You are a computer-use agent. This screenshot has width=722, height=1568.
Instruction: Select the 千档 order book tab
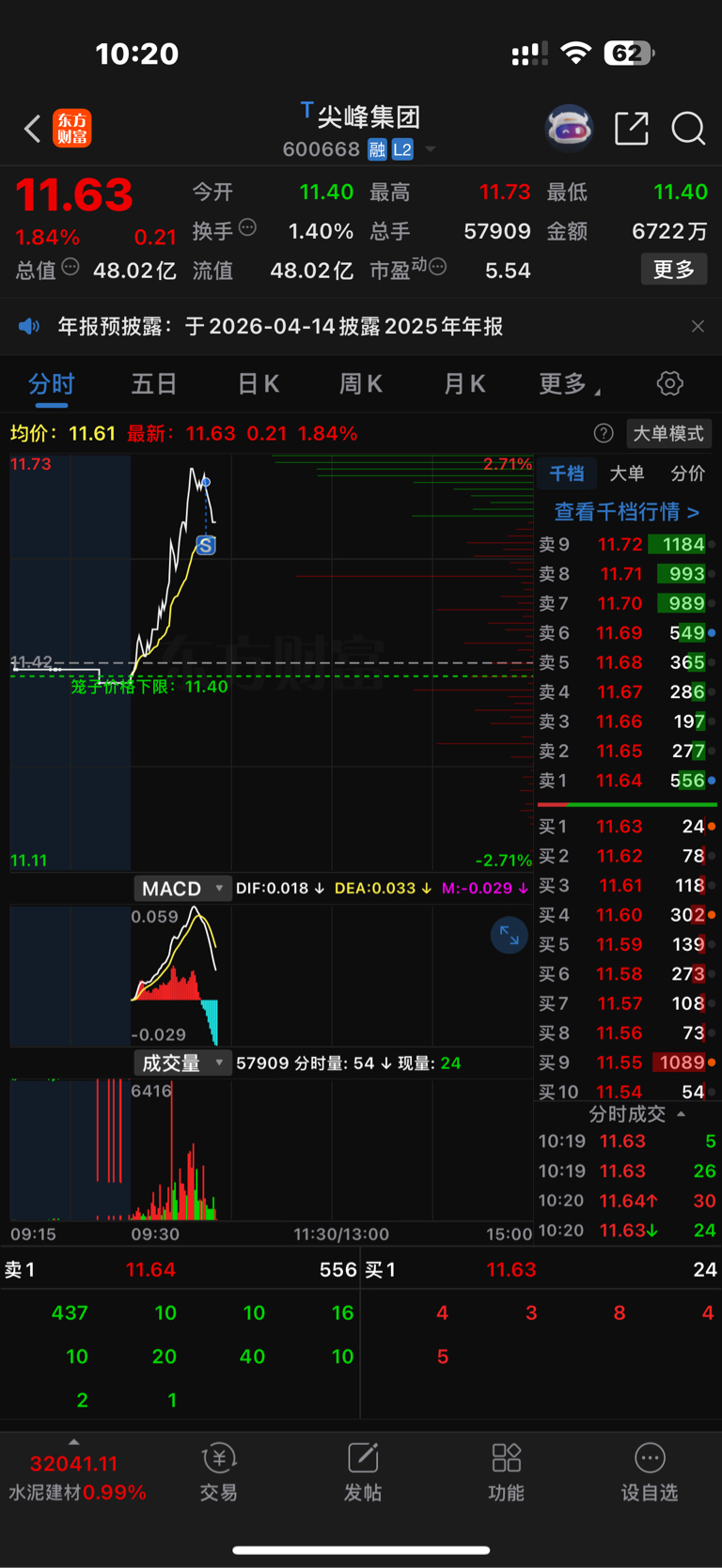567,474
